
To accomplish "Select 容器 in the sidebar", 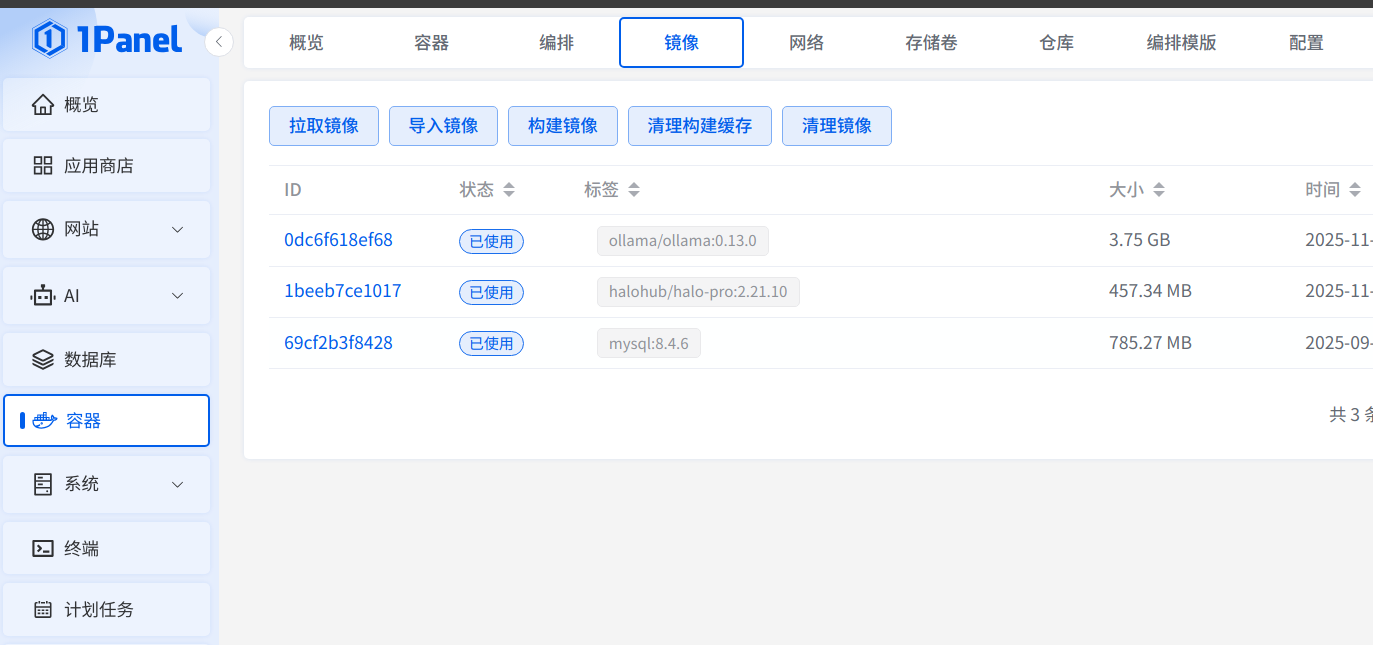I will 107,421.
